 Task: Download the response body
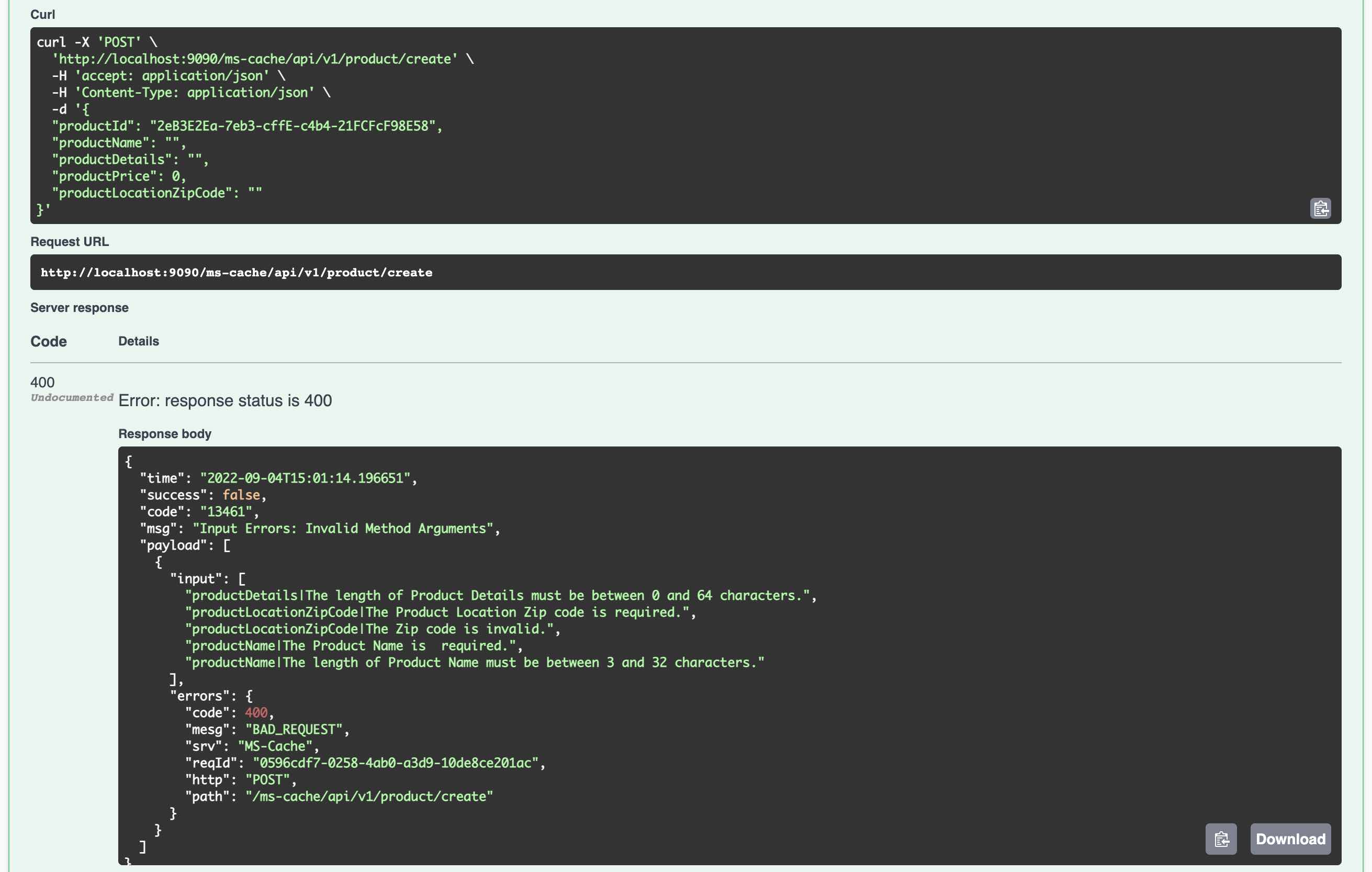(x=1290, y=839)
